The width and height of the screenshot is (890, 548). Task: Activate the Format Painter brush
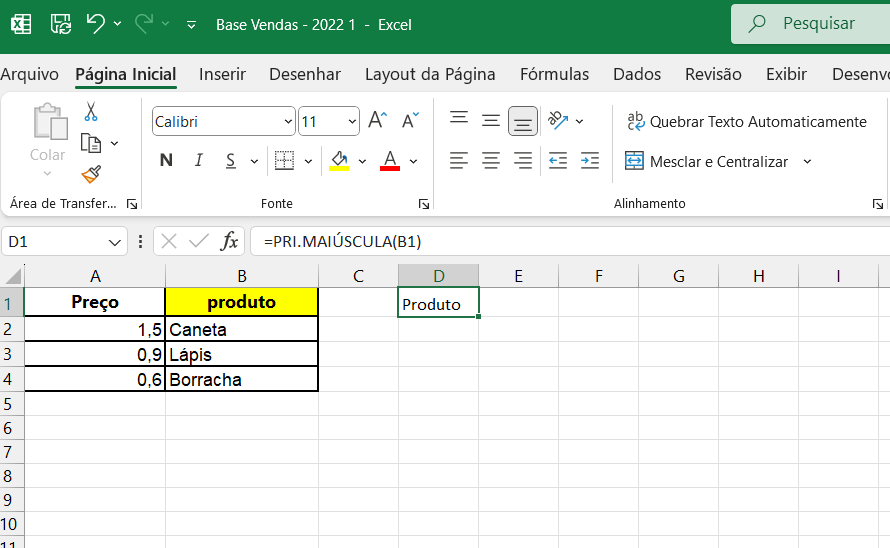[91, 174]
